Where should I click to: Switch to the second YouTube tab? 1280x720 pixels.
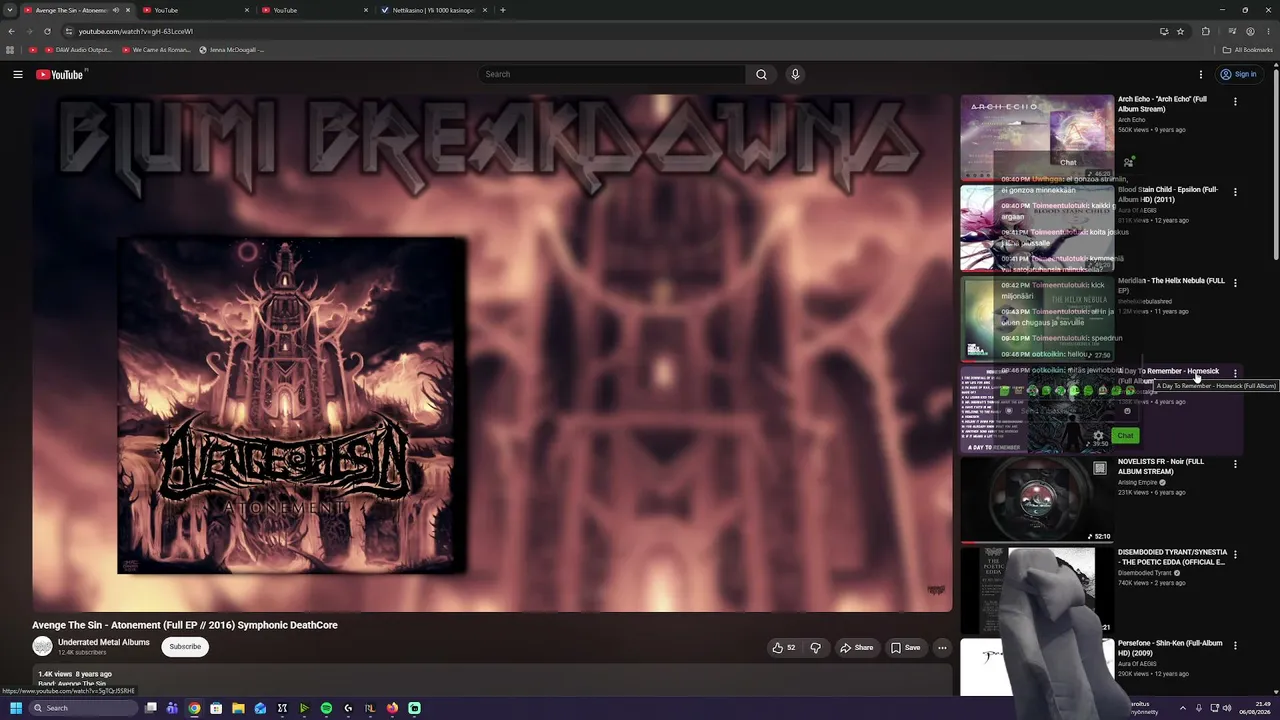coord(196,10)
